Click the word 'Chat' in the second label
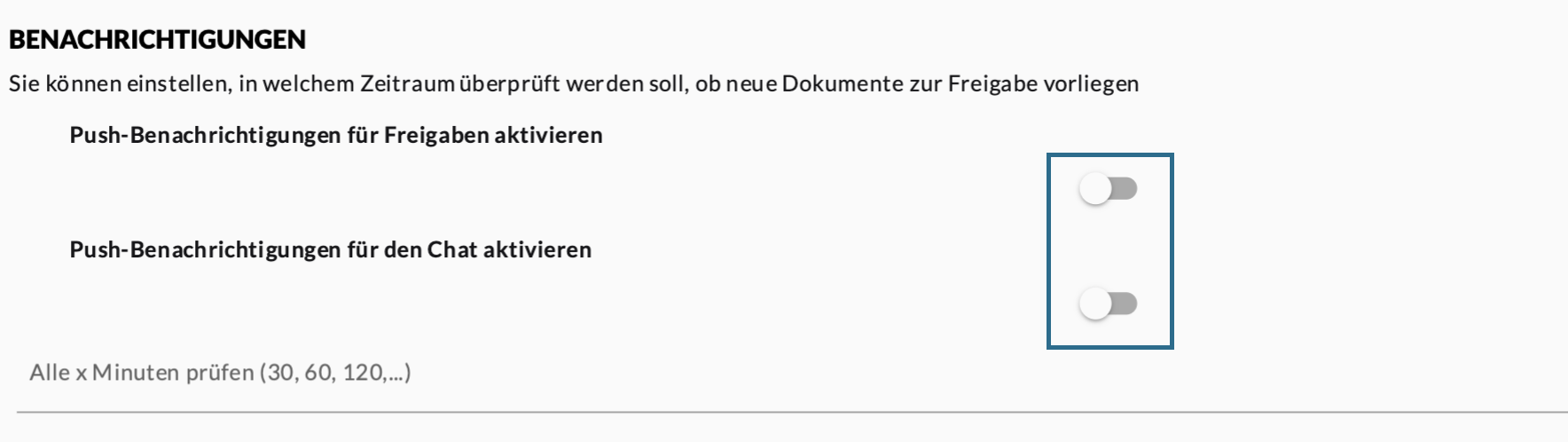This screenshot has height=442, width=1568. click(452, 249)
